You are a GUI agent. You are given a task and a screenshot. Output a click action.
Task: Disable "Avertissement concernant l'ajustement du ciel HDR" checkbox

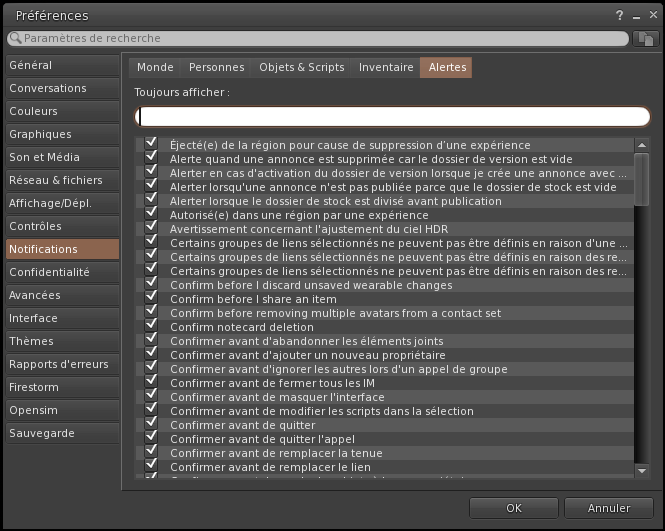point(152,229)
